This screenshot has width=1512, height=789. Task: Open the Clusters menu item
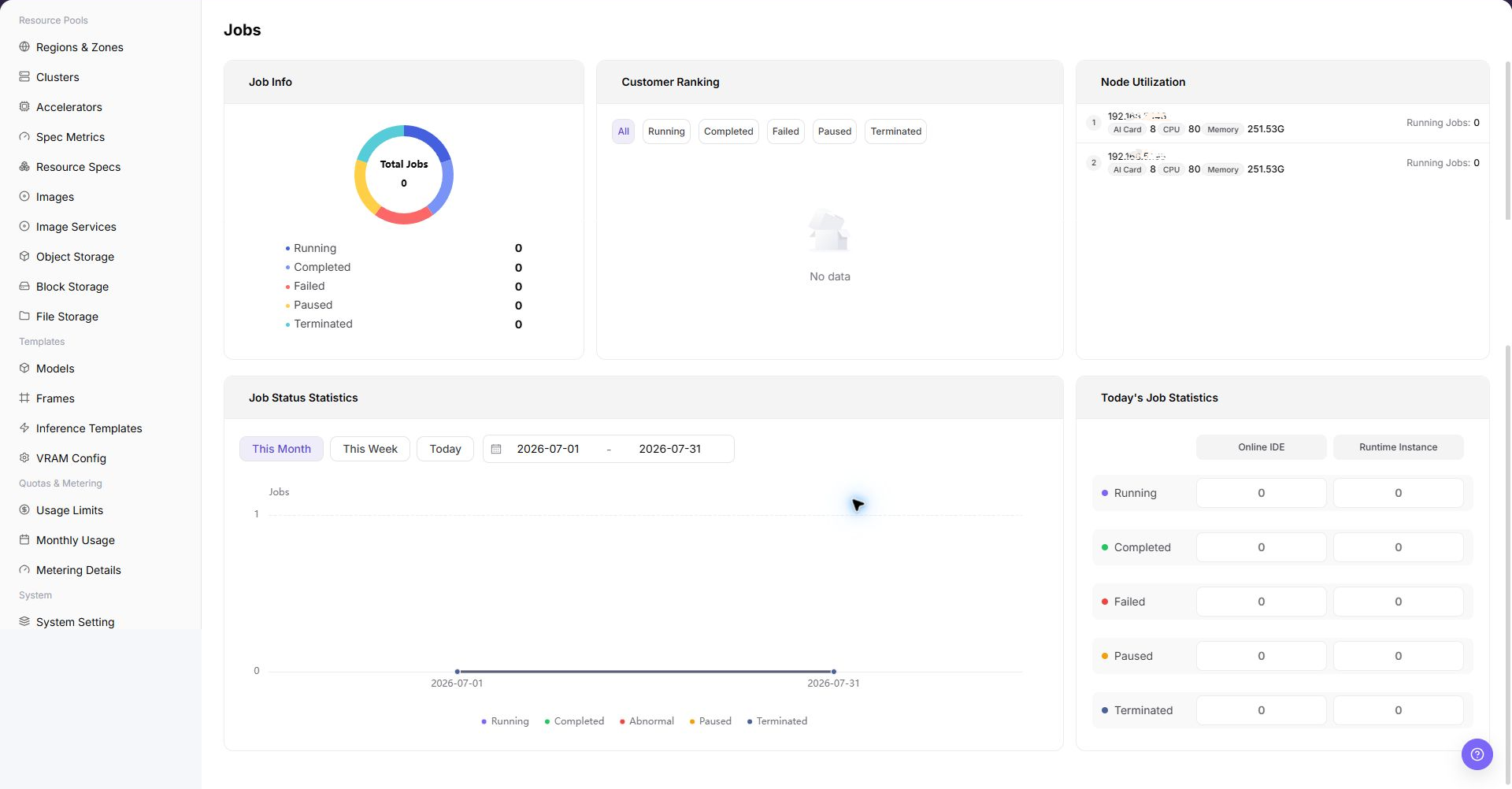pos(57,77)
